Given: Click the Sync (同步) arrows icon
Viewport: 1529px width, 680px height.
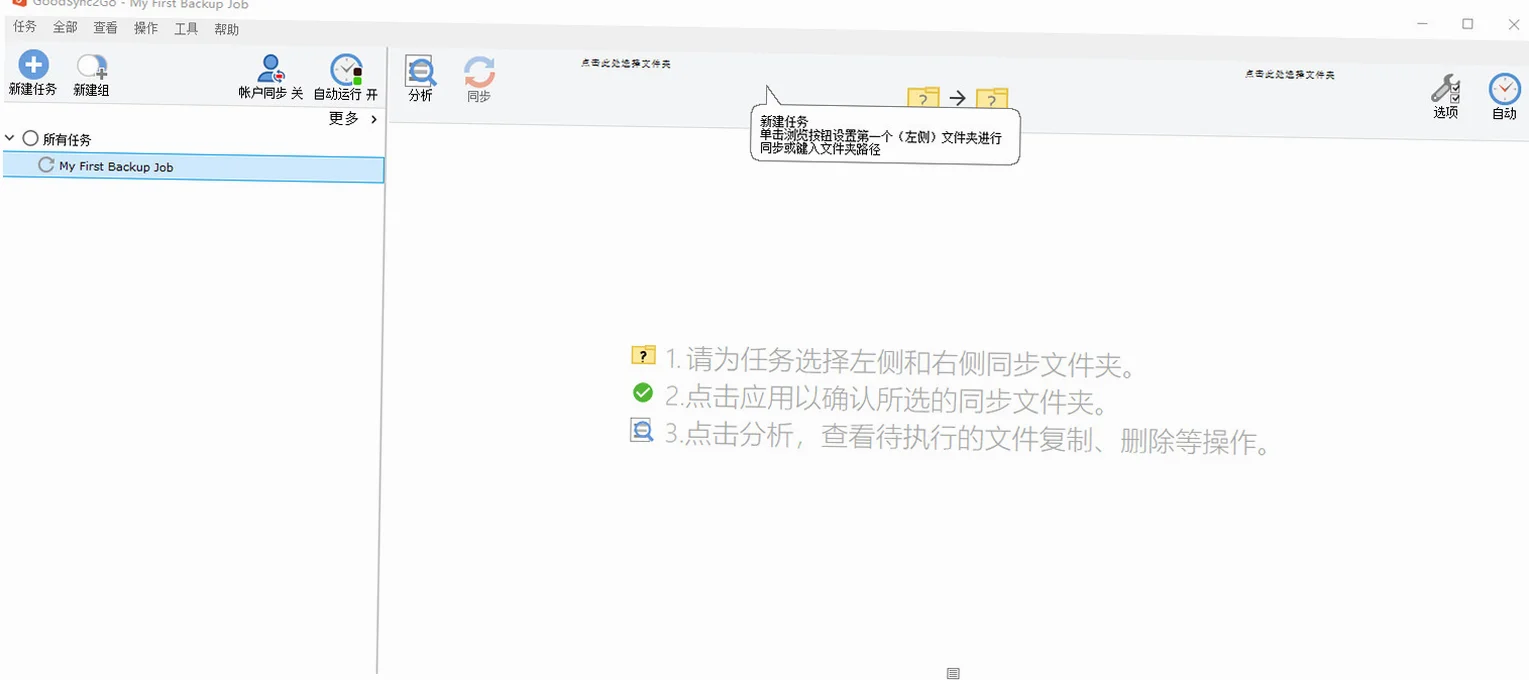Looking at the screenshot, I should tap(479, 72).
